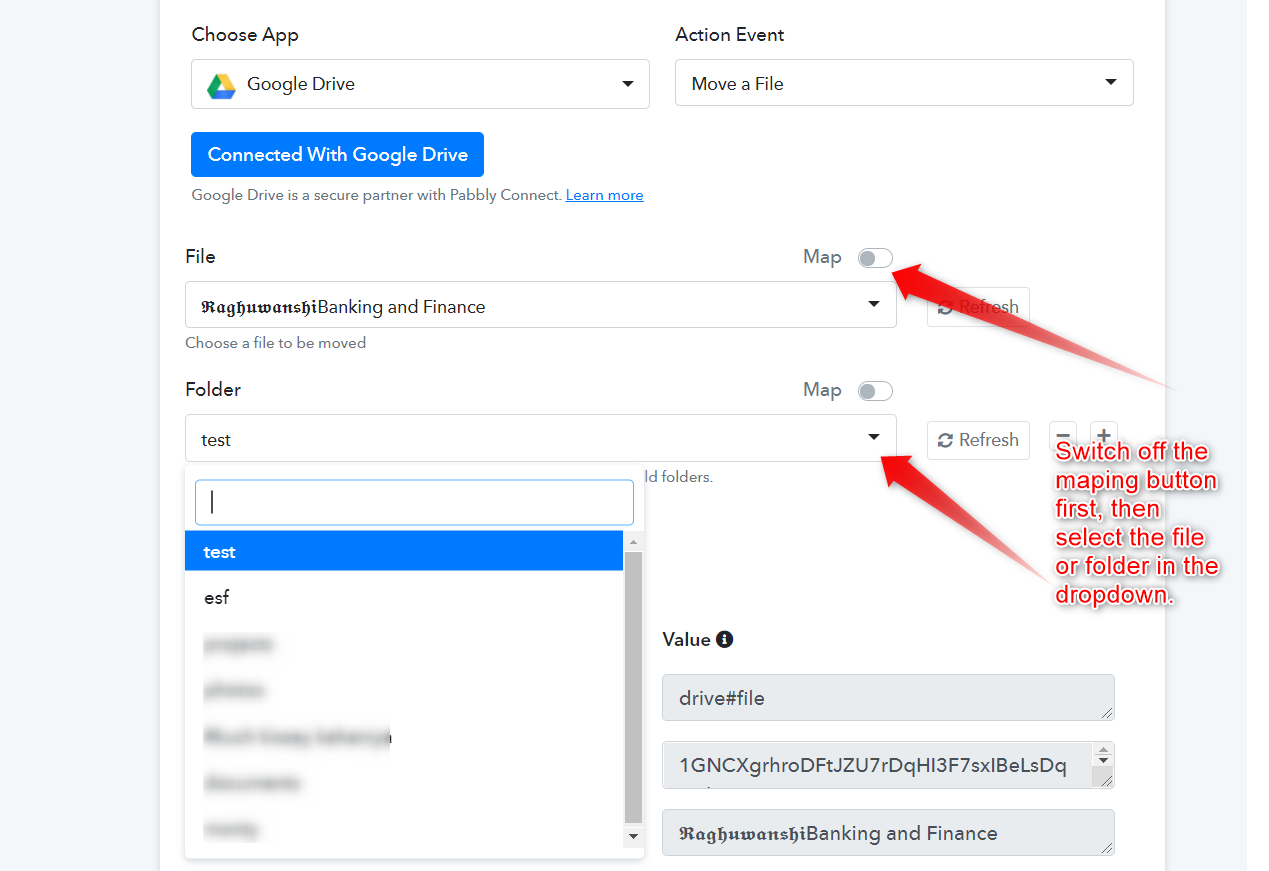The image size is (1269, 871).
Task: Click the plus icon to add folder
Action: (1104, 436)
